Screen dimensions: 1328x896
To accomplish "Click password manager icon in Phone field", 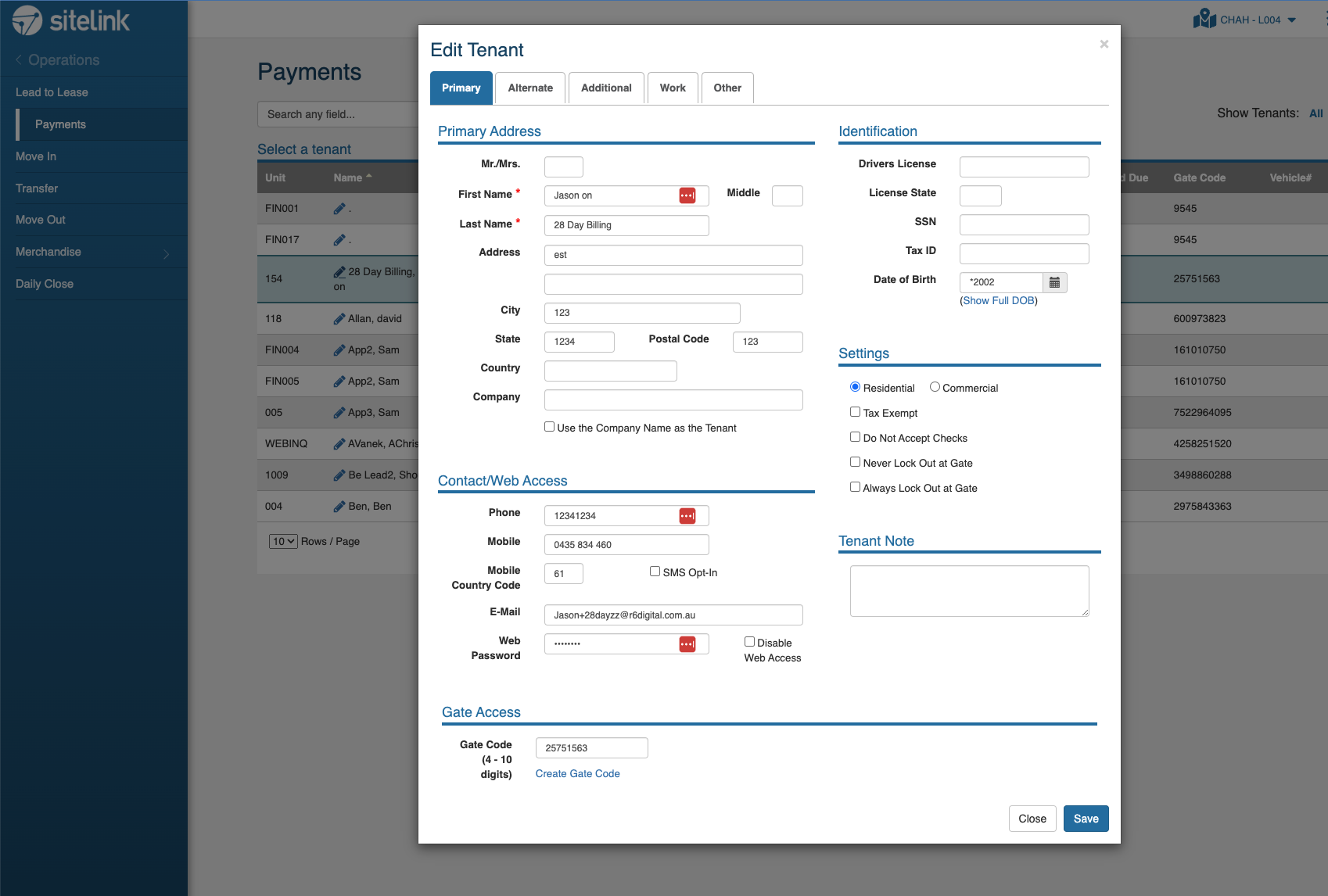I will pos(687,516).
